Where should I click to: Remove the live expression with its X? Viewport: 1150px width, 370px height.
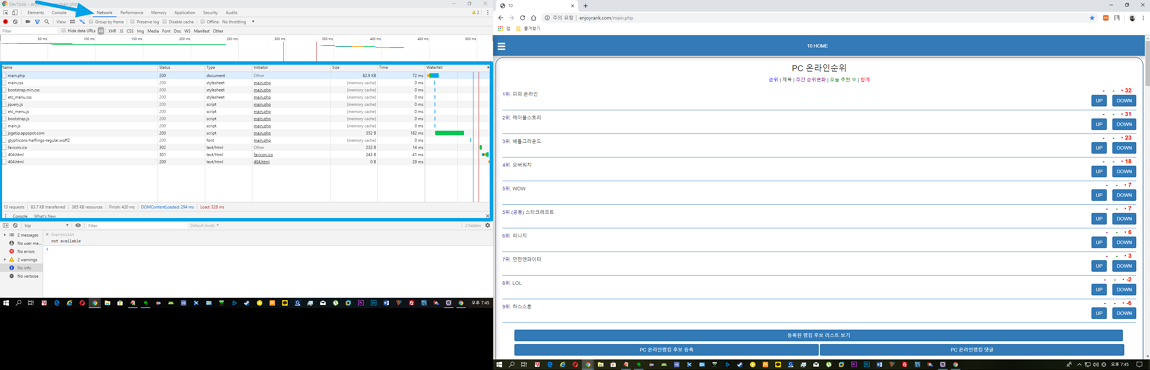point(48,234)
